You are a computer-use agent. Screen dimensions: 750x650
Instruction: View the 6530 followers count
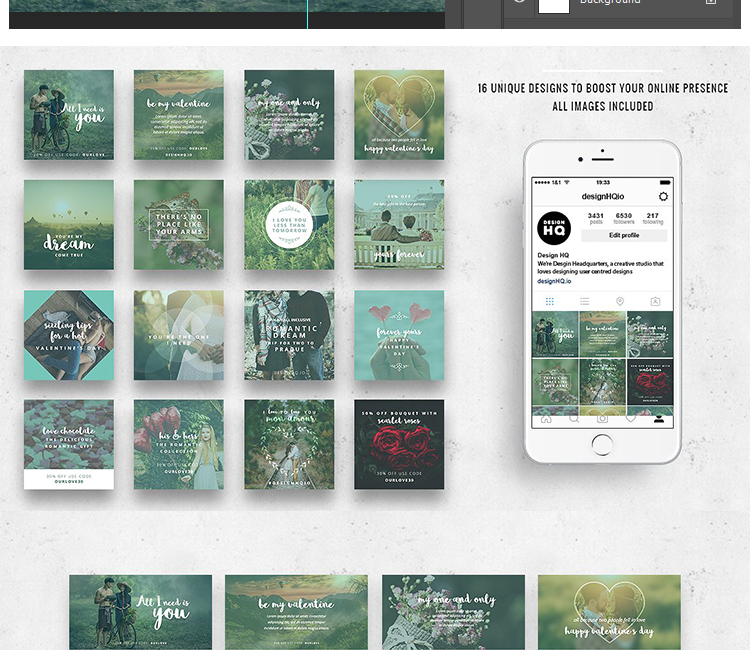624,217
